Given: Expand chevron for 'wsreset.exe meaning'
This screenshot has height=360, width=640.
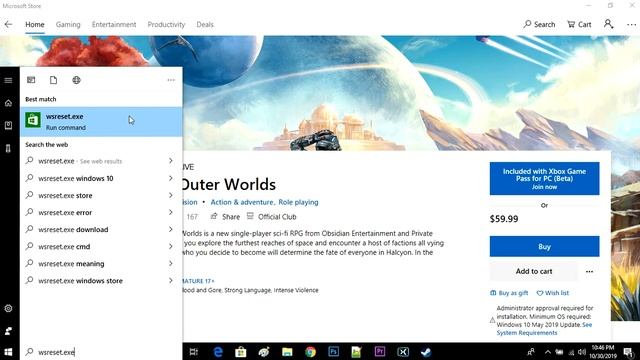Looking at the screenshot, I should (171, 264).
